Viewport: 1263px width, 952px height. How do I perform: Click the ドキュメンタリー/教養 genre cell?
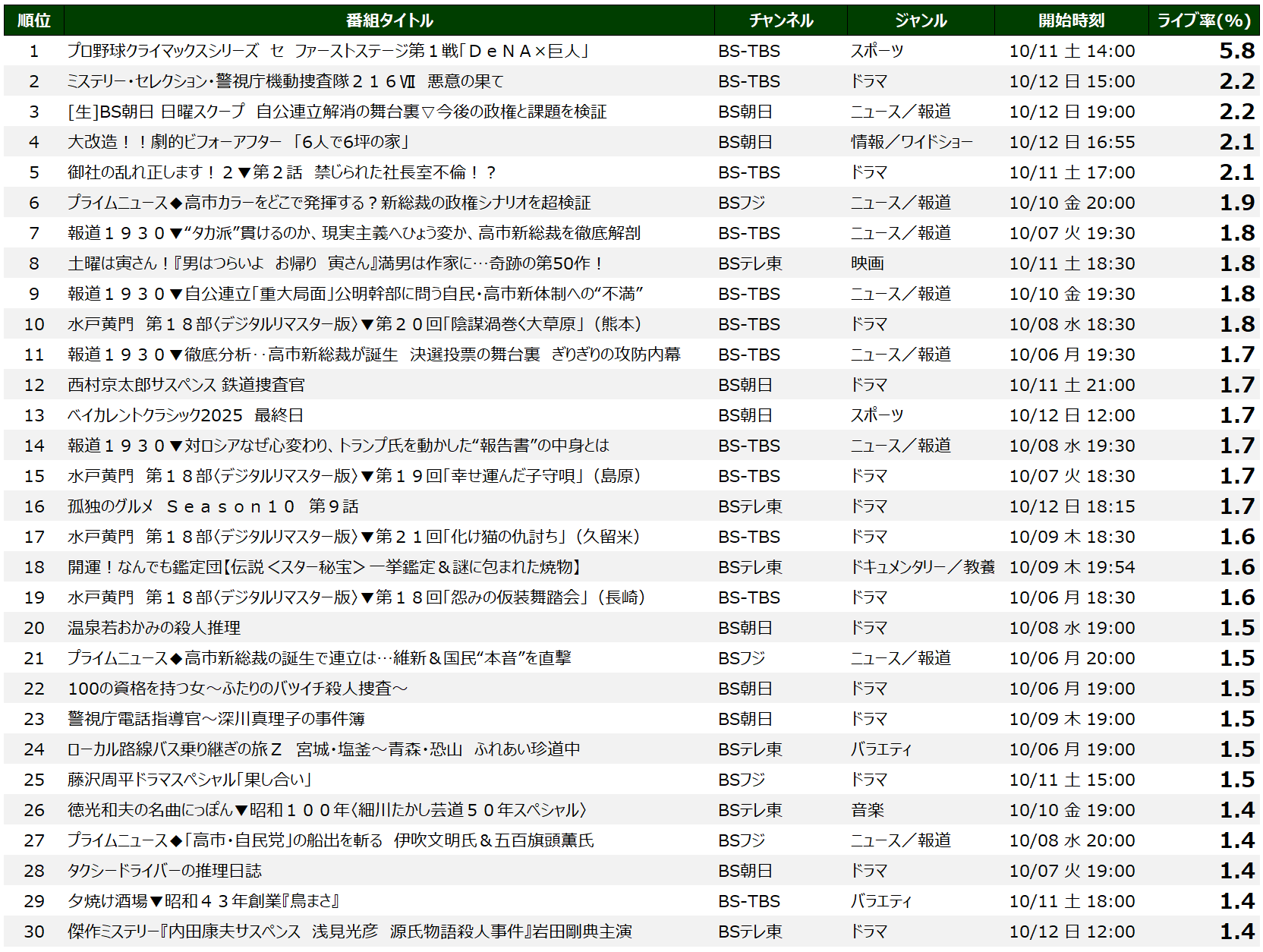(922, 567)
